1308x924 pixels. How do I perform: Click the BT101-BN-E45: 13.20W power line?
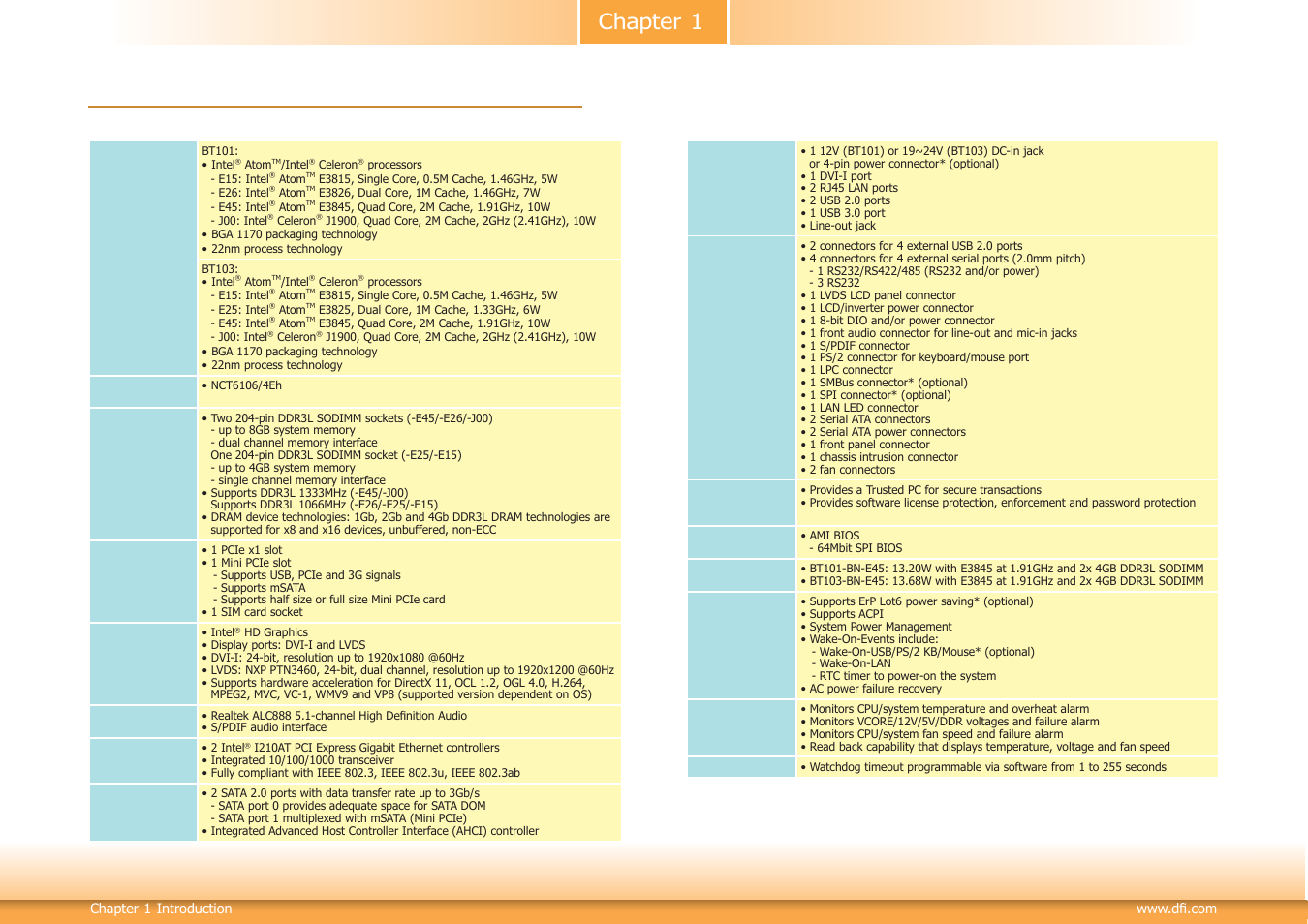1002,569
